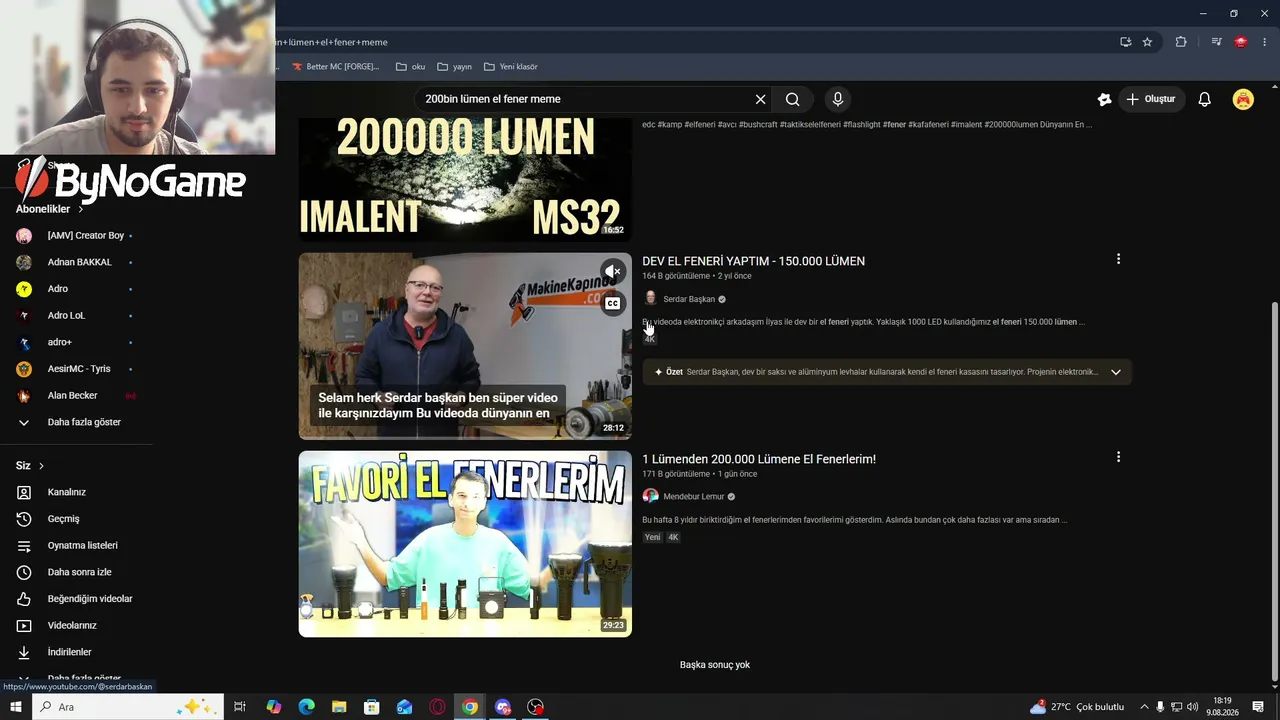
Task: Open the Mendebur Lemur channel link
Action: (x=693, y=497)
